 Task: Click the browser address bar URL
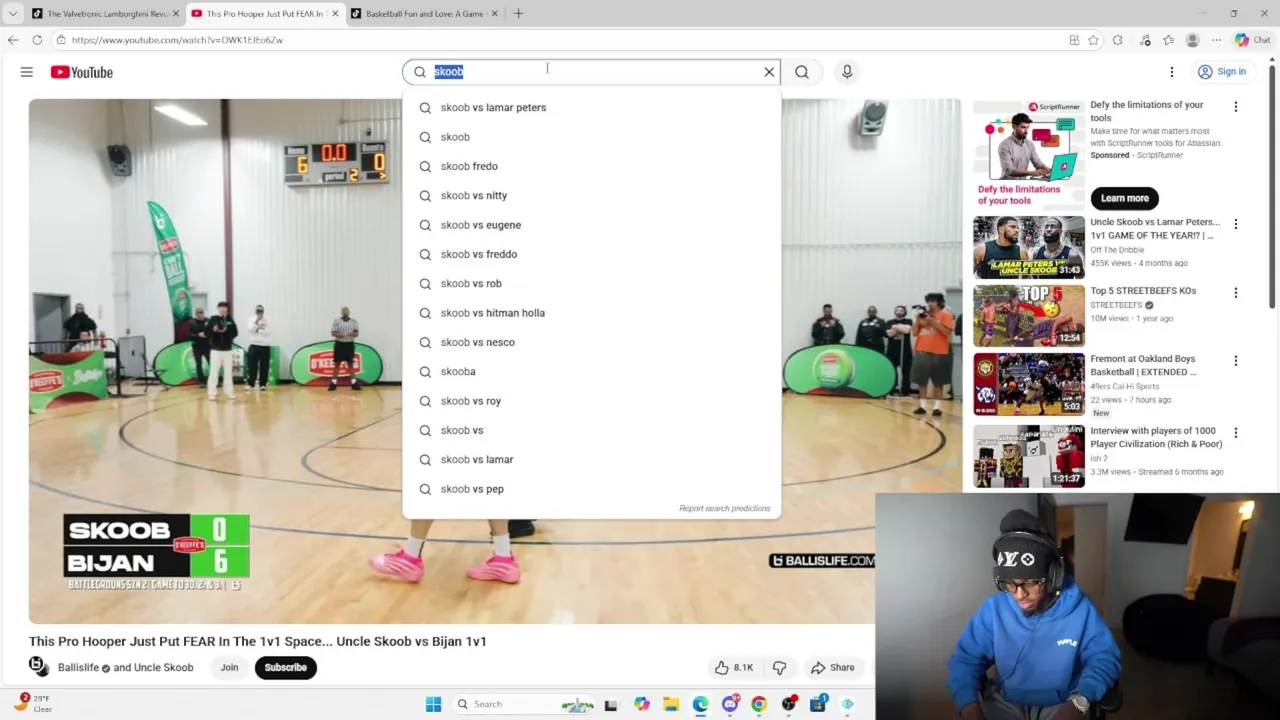pyautogui.click(x=177, y=40)
